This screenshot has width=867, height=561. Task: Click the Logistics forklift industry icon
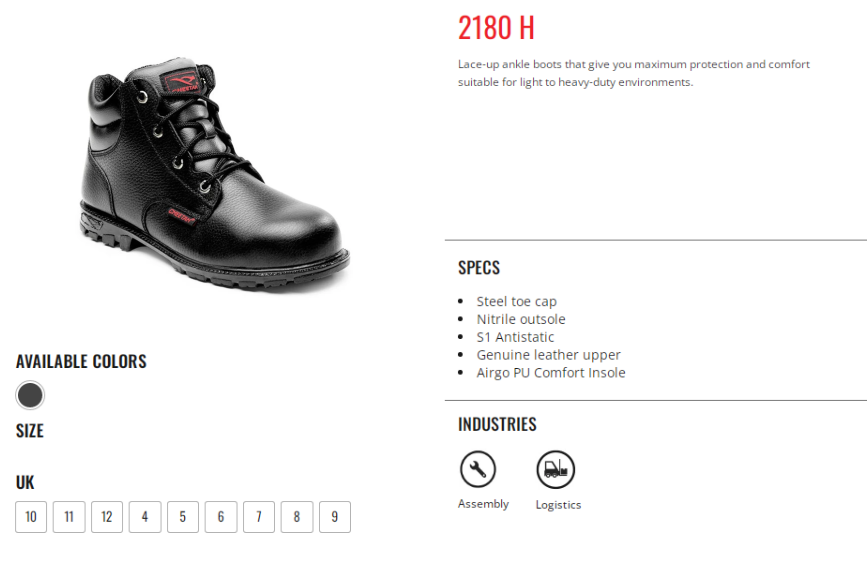tap(556, 469)
